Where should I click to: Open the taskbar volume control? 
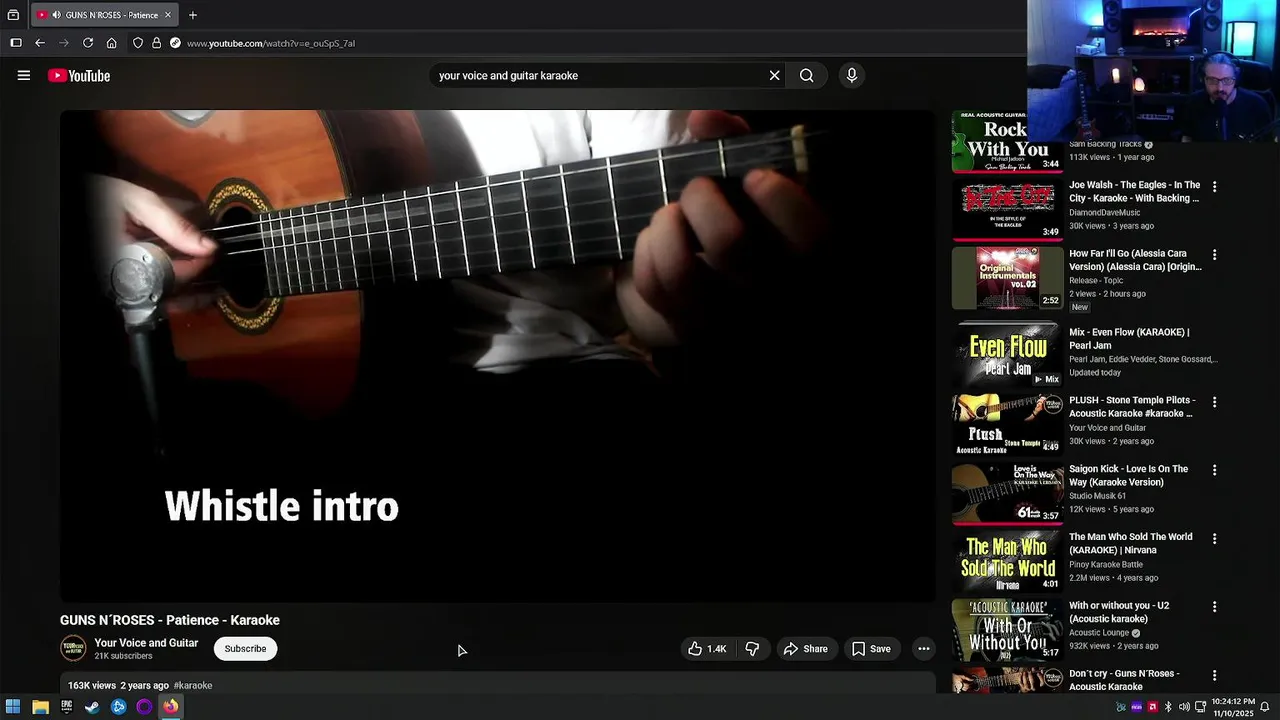1184,707
